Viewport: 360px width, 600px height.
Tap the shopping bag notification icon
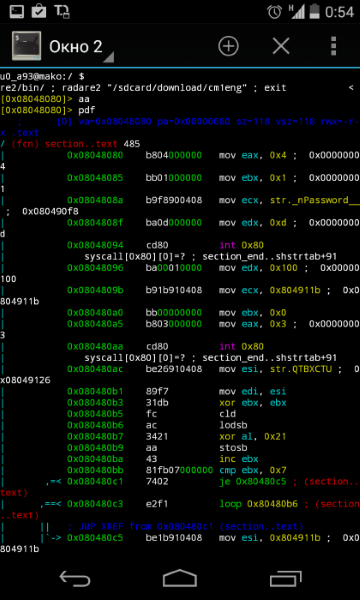(x=39, y=11)
